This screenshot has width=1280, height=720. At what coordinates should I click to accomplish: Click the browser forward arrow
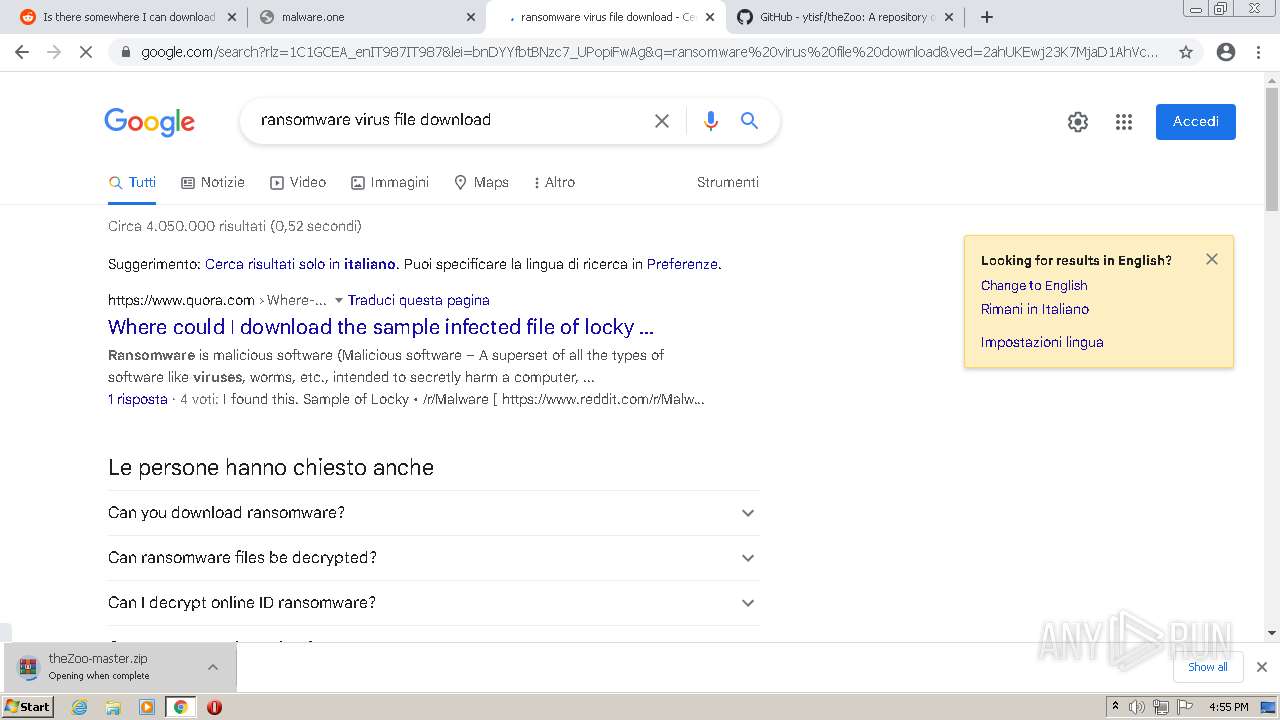[54, 52]
